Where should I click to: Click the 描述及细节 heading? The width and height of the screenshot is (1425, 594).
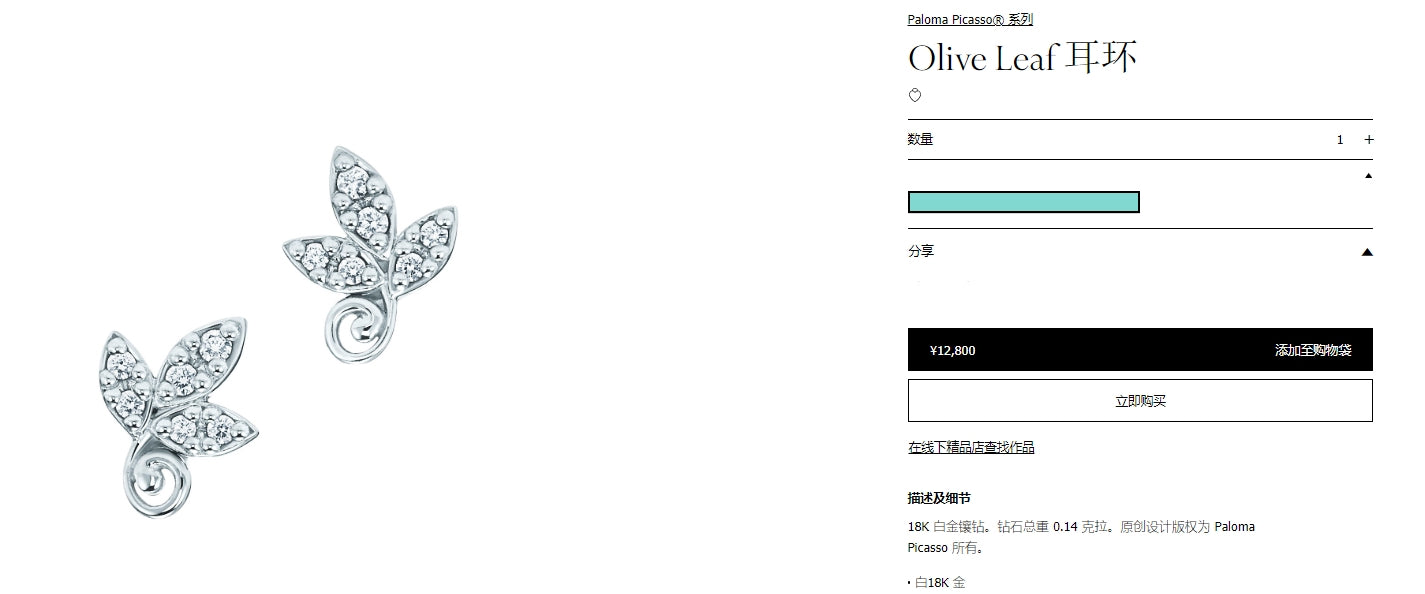pyautogui.click(x=939, y=498)
